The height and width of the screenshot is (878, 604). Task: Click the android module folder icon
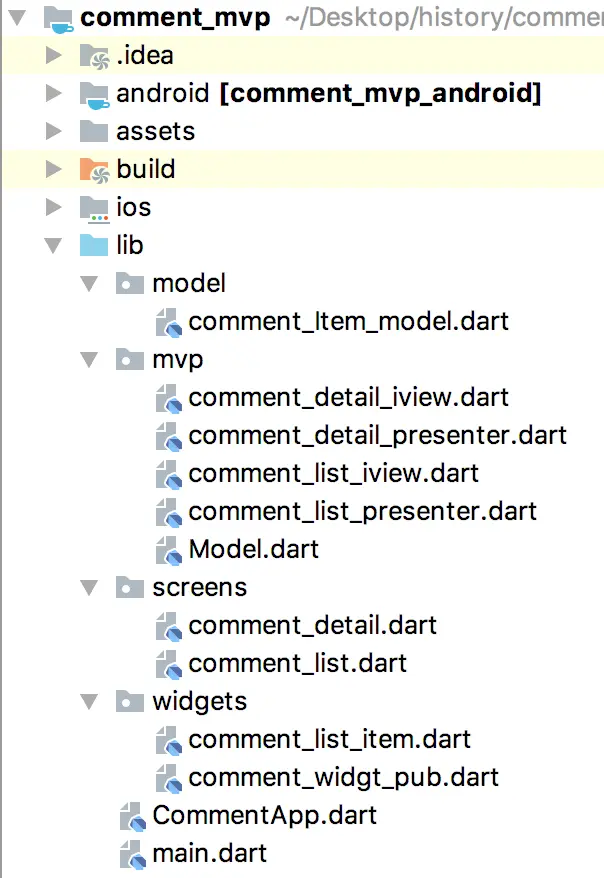(x=94, y=94)
